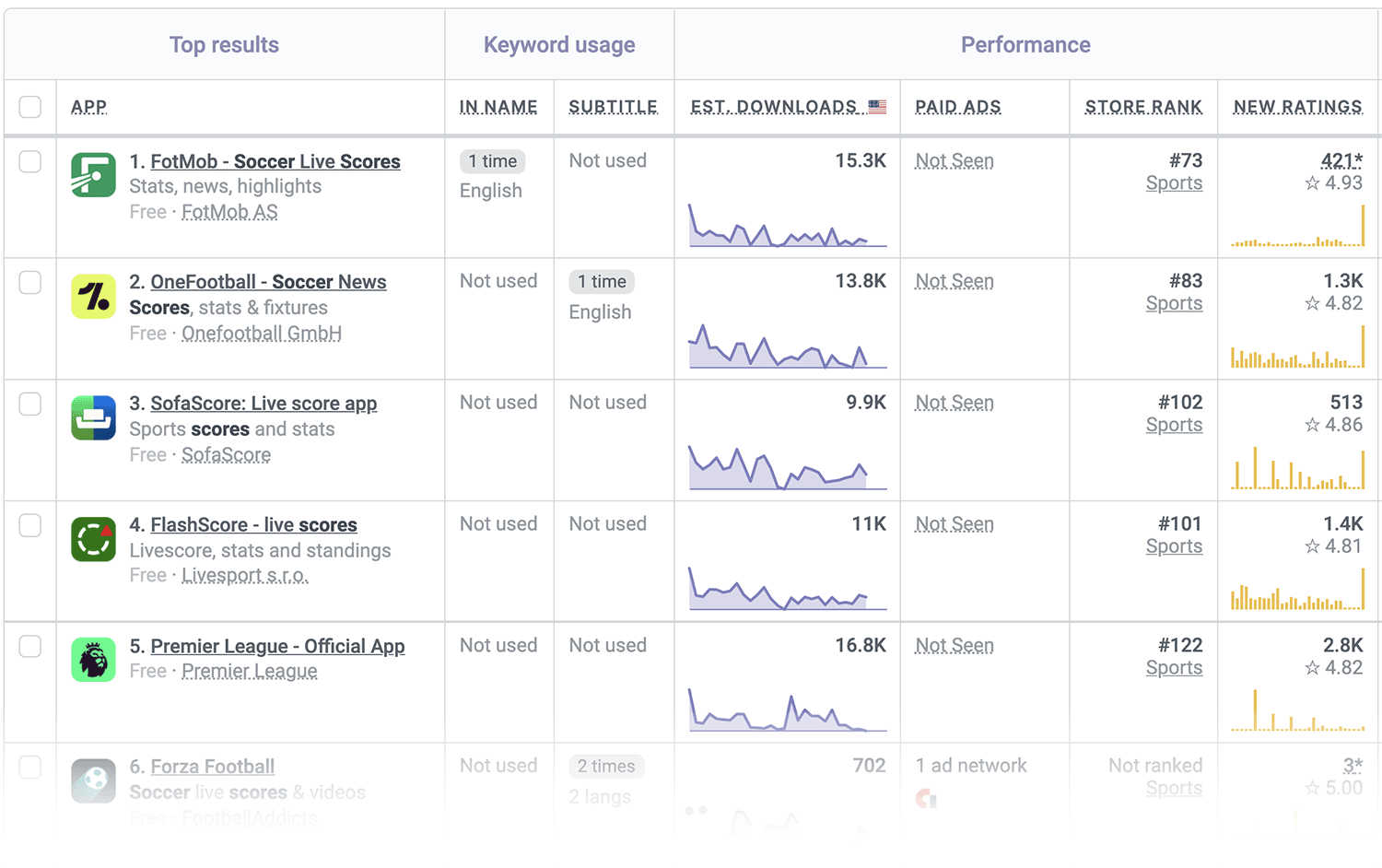Open the Forza Football app link
1382x868 pixels.
point(212,767)
